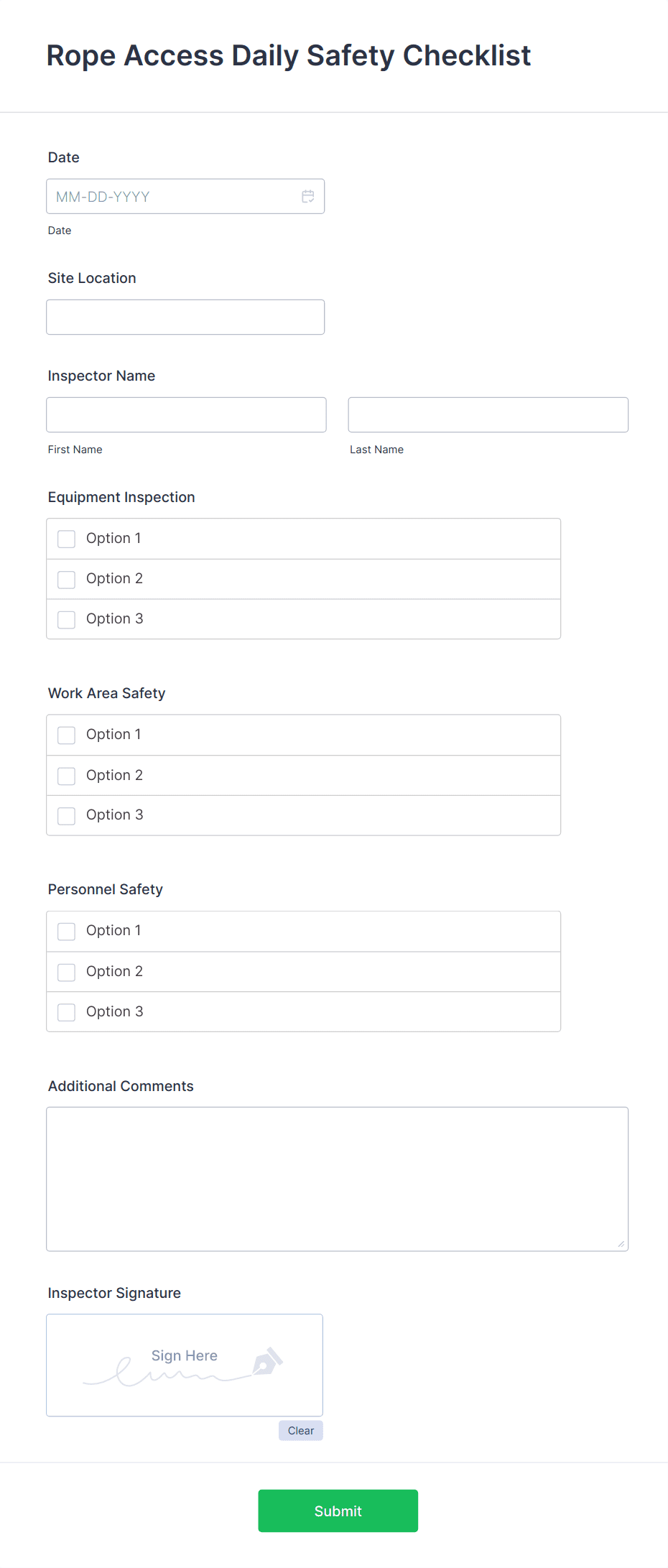Image resolution: width=668 pixels, height=1568 pixels.
Task: Click the First Name field
Action: [186, 414]
